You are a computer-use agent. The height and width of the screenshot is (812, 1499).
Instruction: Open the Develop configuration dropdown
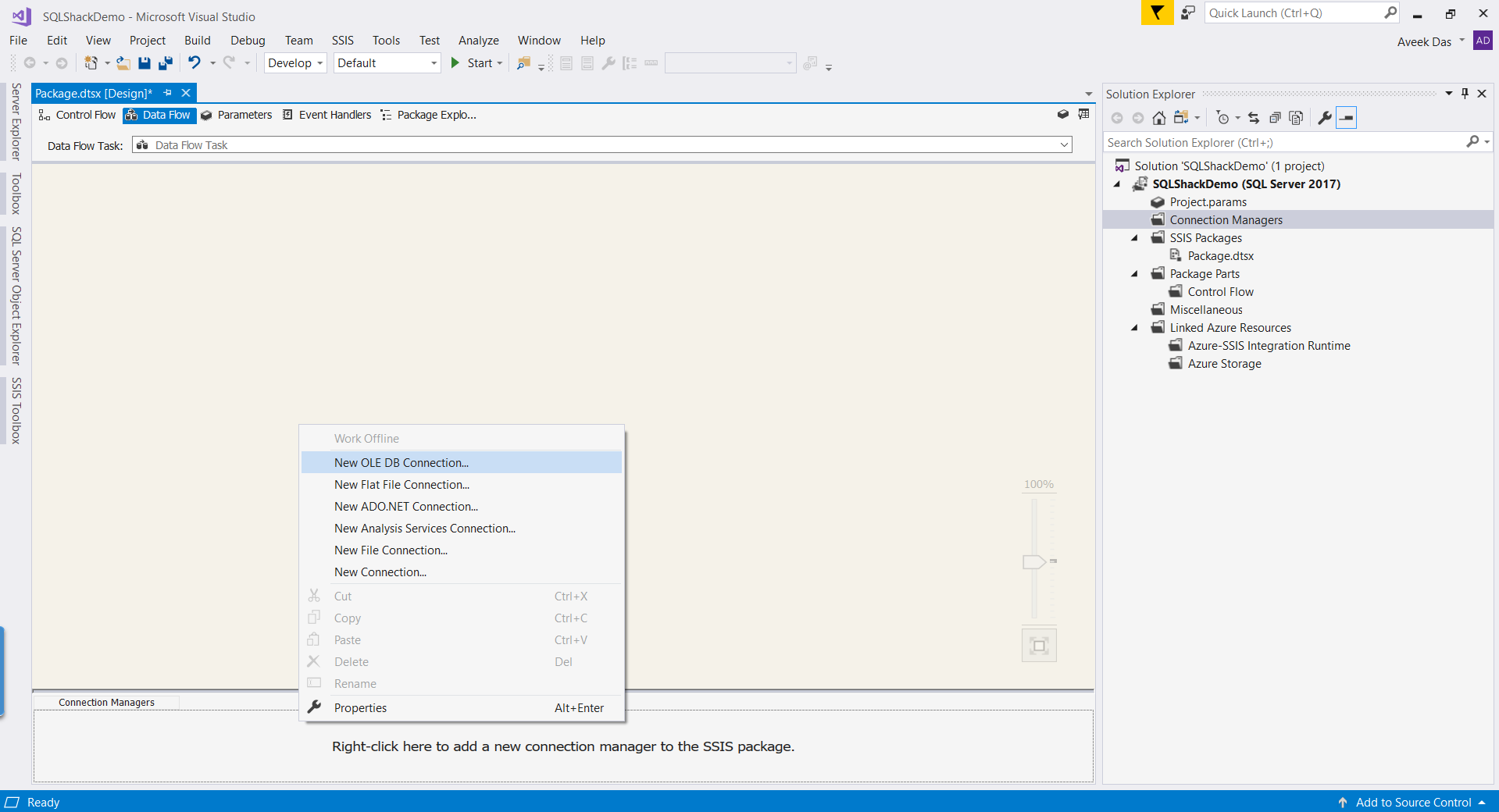(x=295, y=63)
